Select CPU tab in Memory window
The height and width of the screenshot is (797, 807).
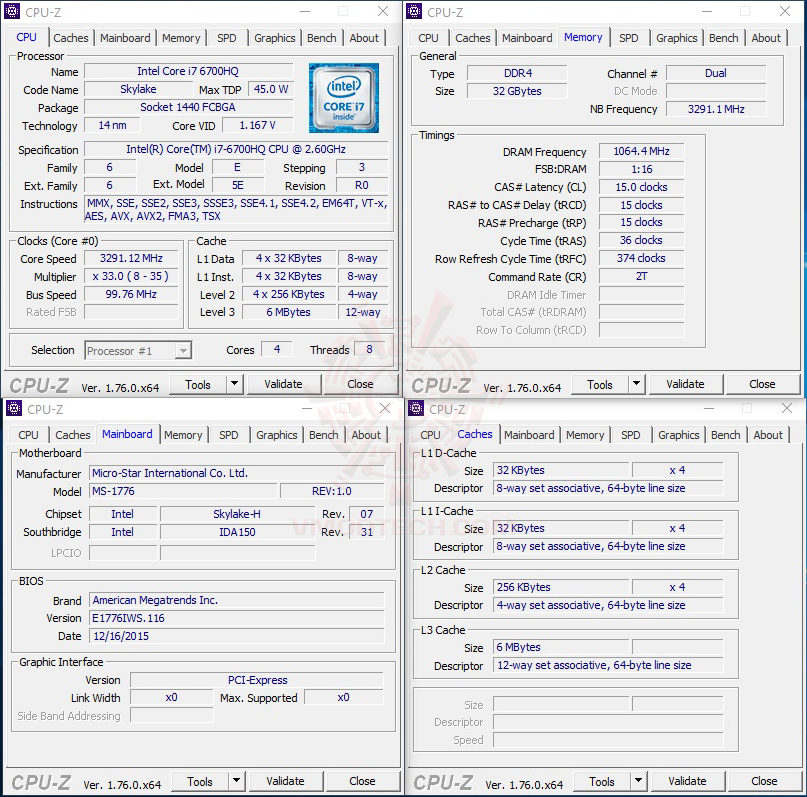point(428,38)
